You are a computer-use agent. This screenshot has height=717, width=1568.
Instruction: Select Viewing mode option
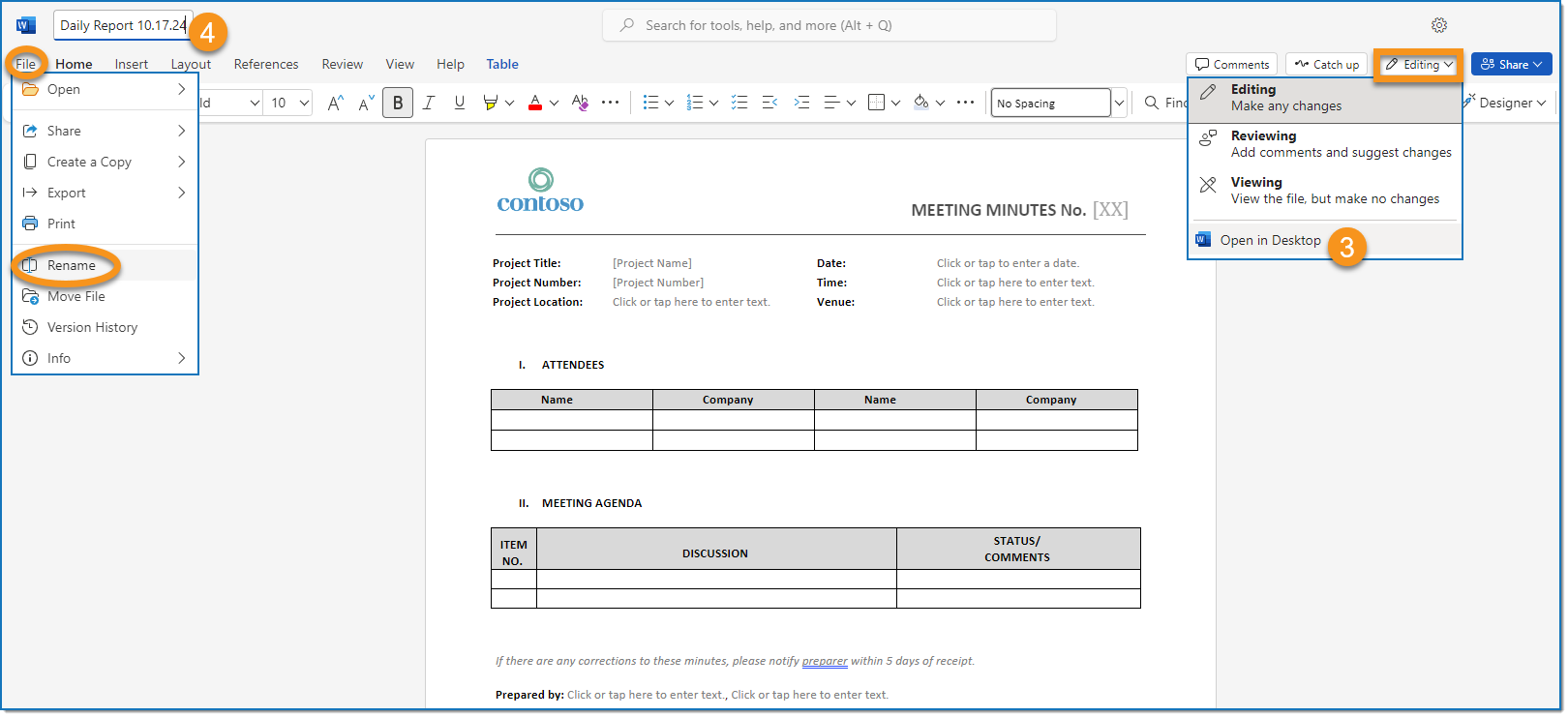click(x=1324, y=191)
